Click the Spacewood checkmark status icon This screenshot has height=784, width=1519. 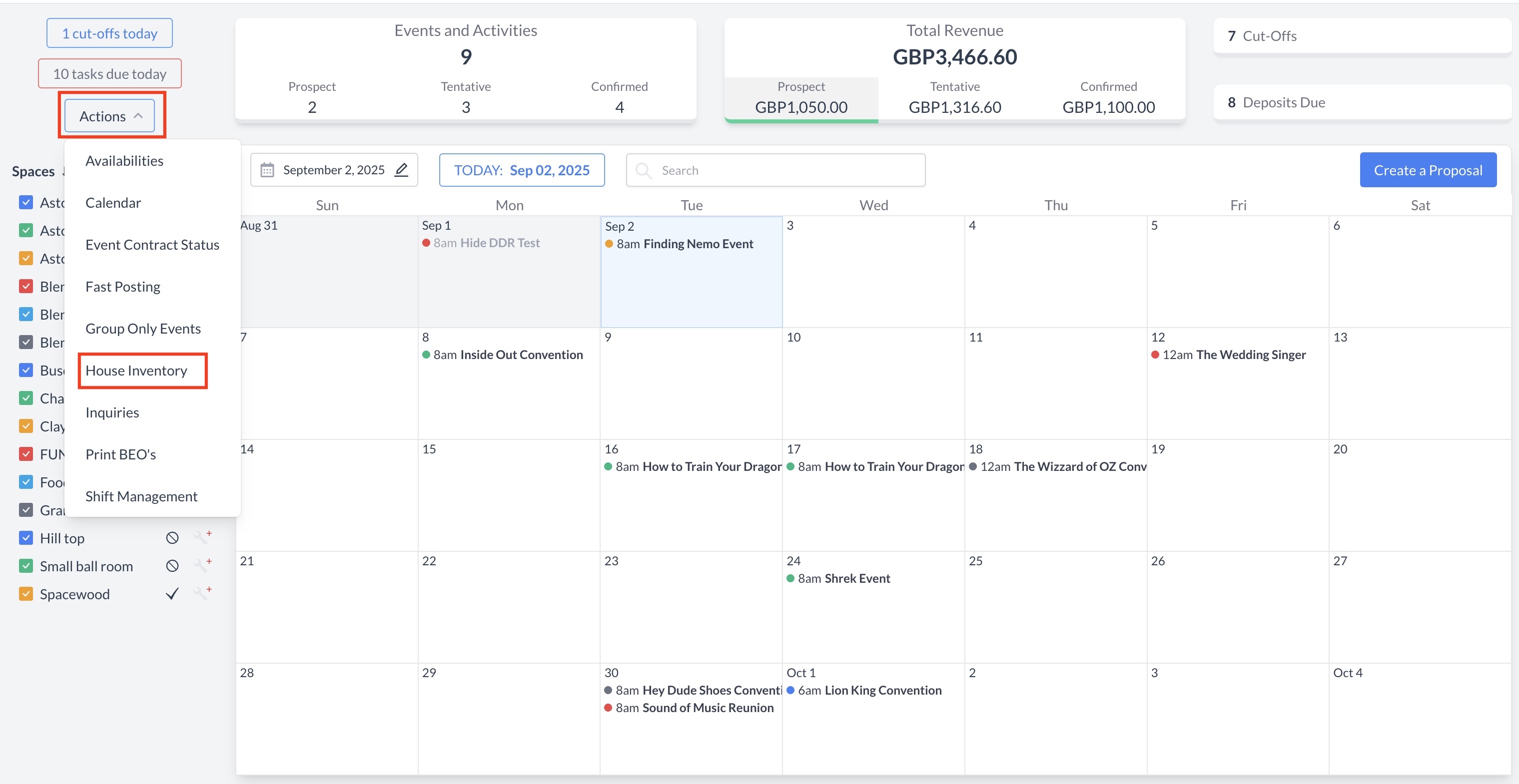pyautogui.click(x=172, y=594)
